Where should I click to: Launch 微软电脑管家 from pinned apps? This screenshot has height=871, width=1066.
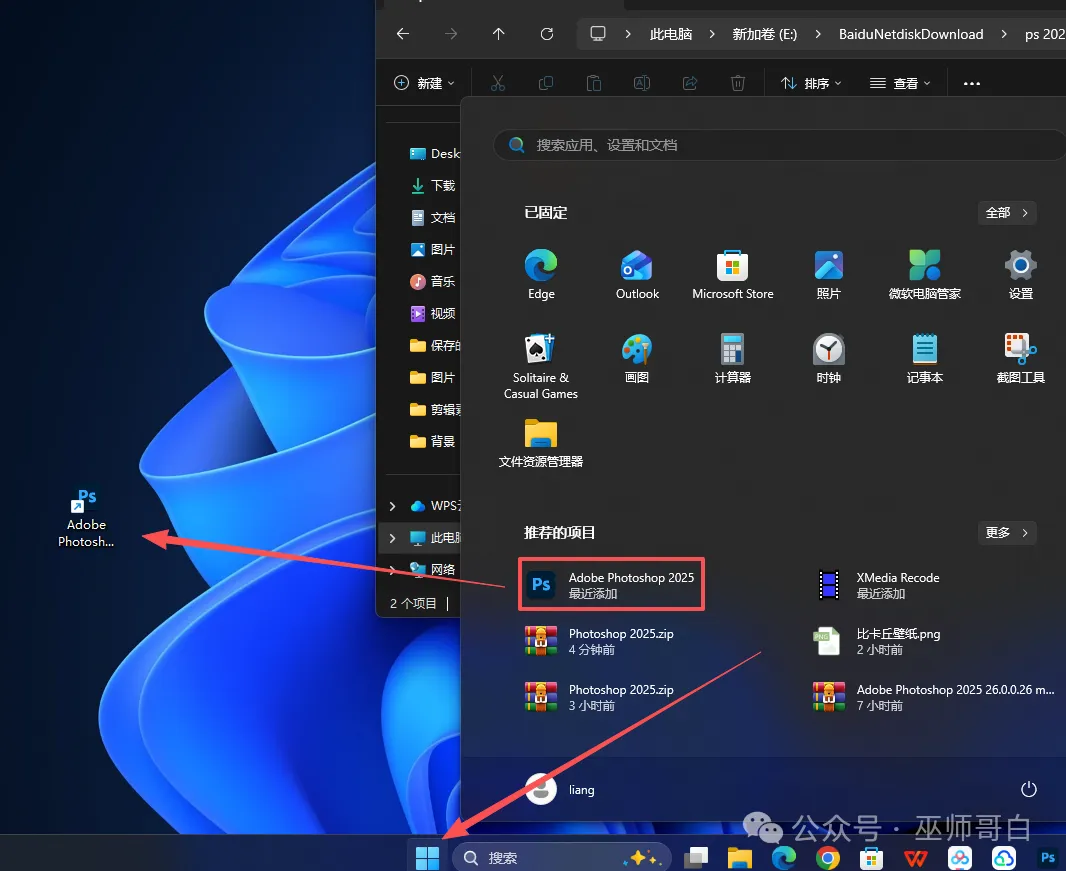coord(925,275)
